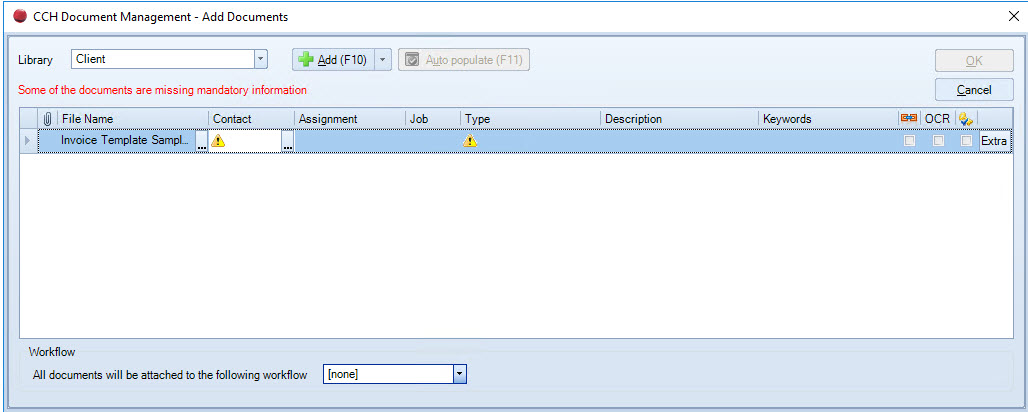This screenshot has height=412, width=1028.
Task: Click the Assignment cell in the invoice row
Action: click(x=349, y=141)
